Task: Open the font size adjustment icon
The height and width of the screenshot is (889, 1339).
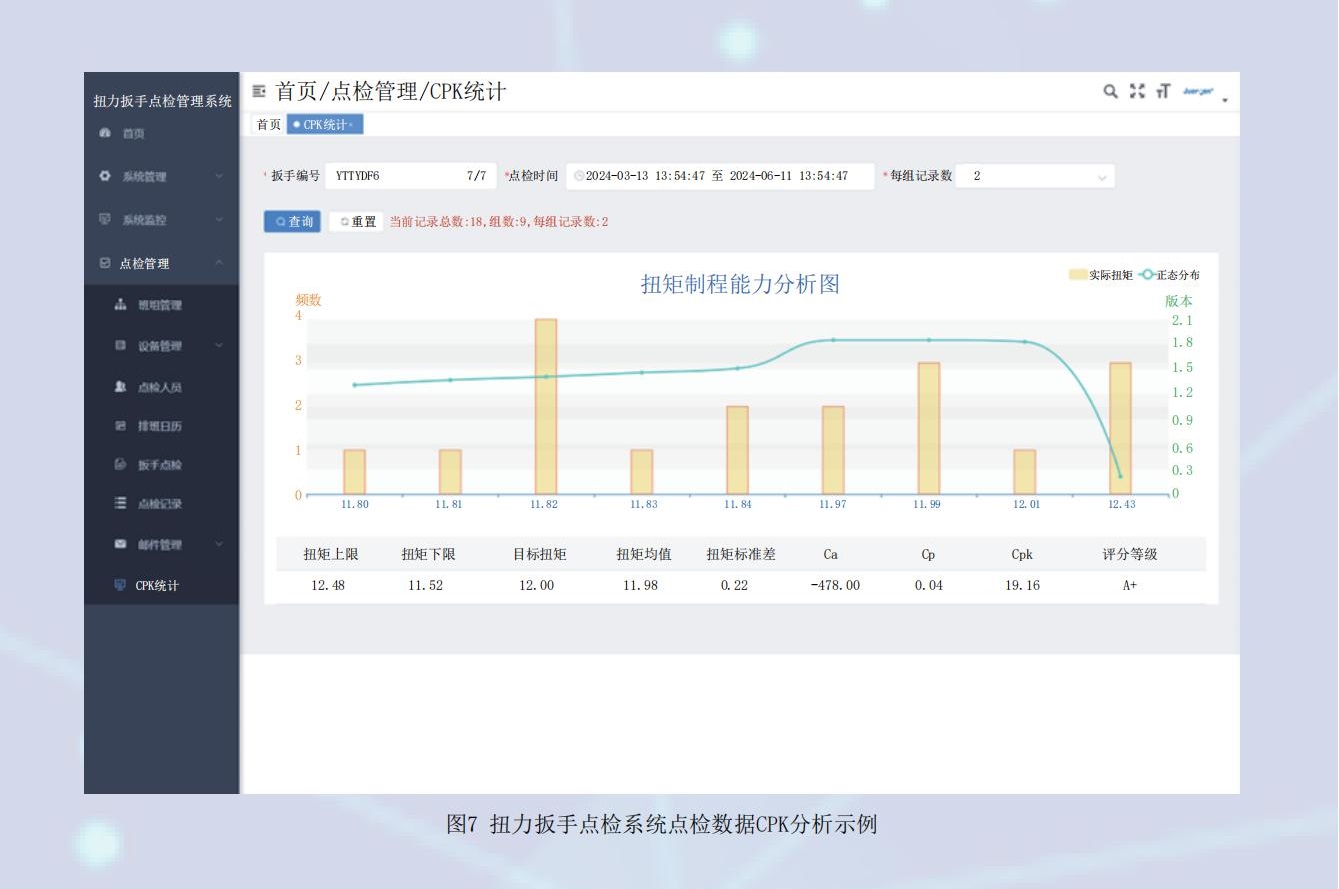Action: pos(1162,92)
